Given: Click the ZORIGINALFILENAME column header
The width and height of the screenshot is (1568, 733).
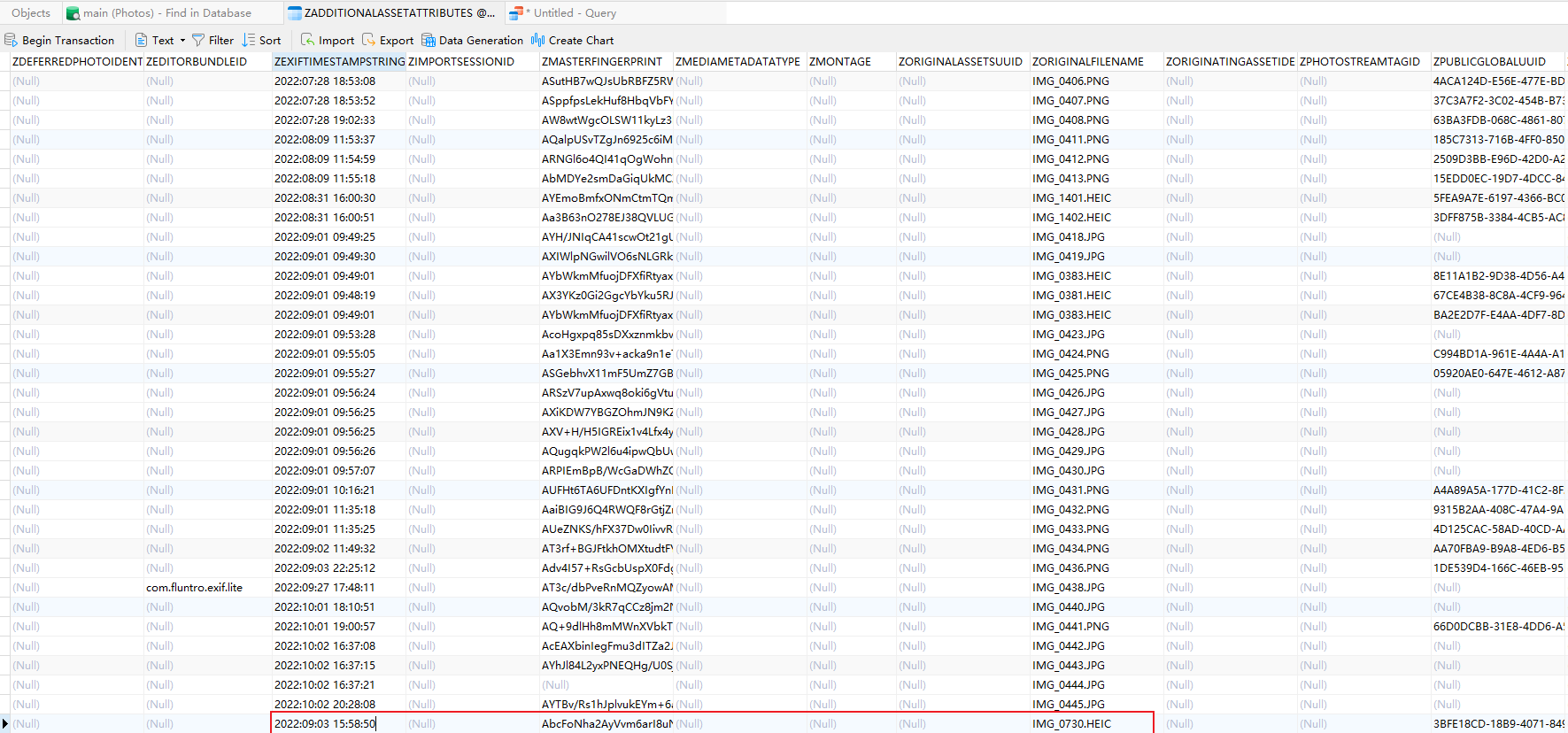Looking at the screenshot, I should click(x=1088, y=61).
